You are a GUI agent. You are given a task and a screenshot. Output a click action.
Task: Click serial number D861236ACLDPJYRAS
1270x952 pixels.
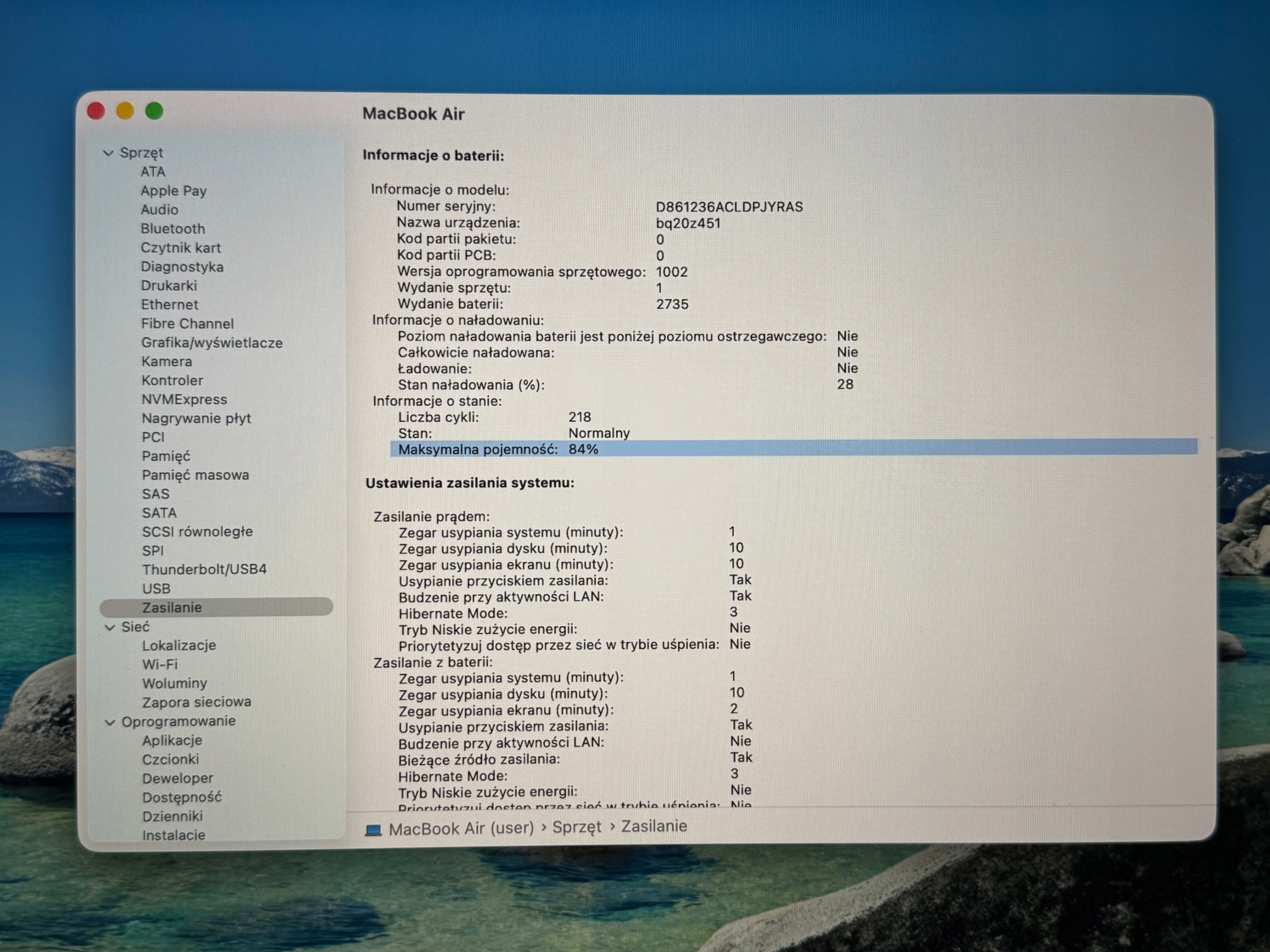pos(729,207)
